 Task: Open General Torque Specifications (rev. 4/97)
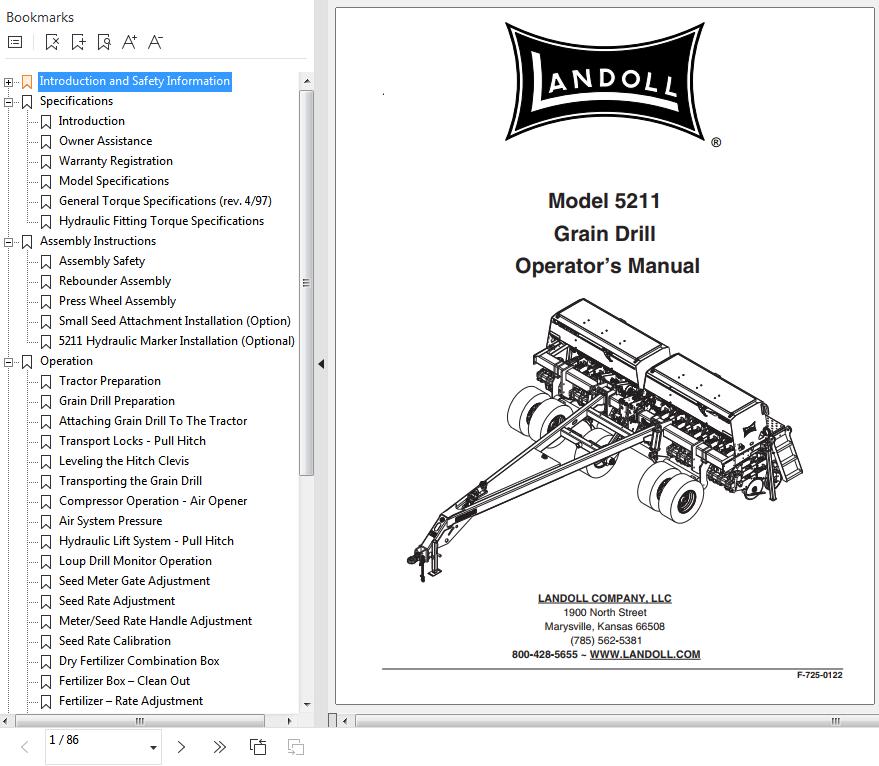click(165, 201)
